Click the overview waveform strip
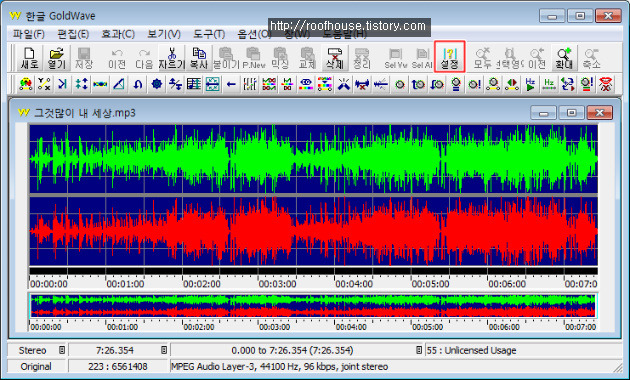Viewport: 630px width, 380px height. [313, 306]
